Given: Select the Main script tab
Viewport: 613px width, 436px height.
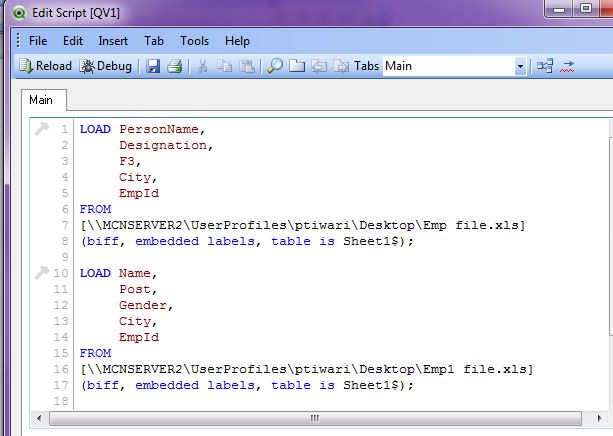Looking at the screenshot, I should 43,100.
